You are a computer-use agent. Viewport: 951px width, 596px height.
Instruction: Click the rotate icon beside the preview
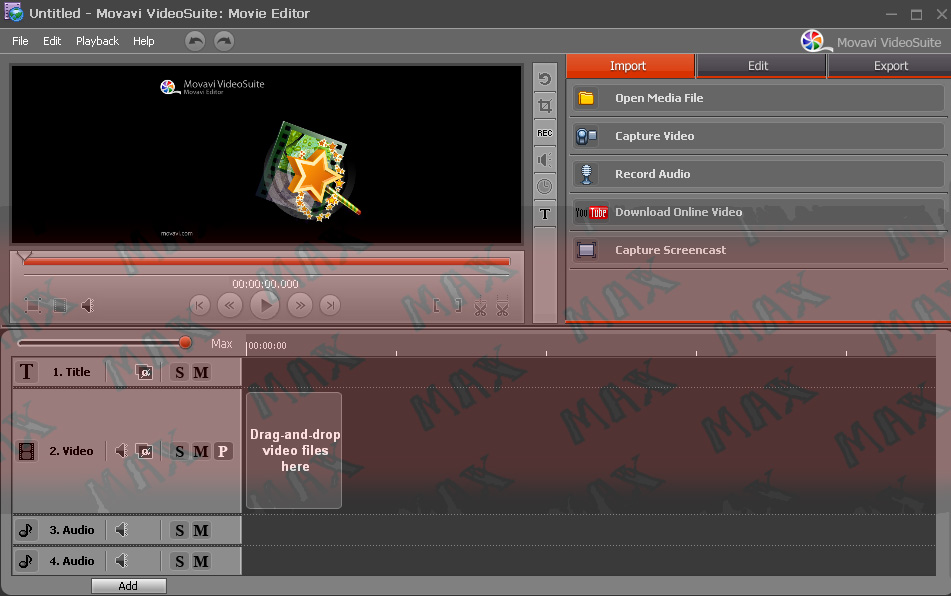click(x=545, y=79)
